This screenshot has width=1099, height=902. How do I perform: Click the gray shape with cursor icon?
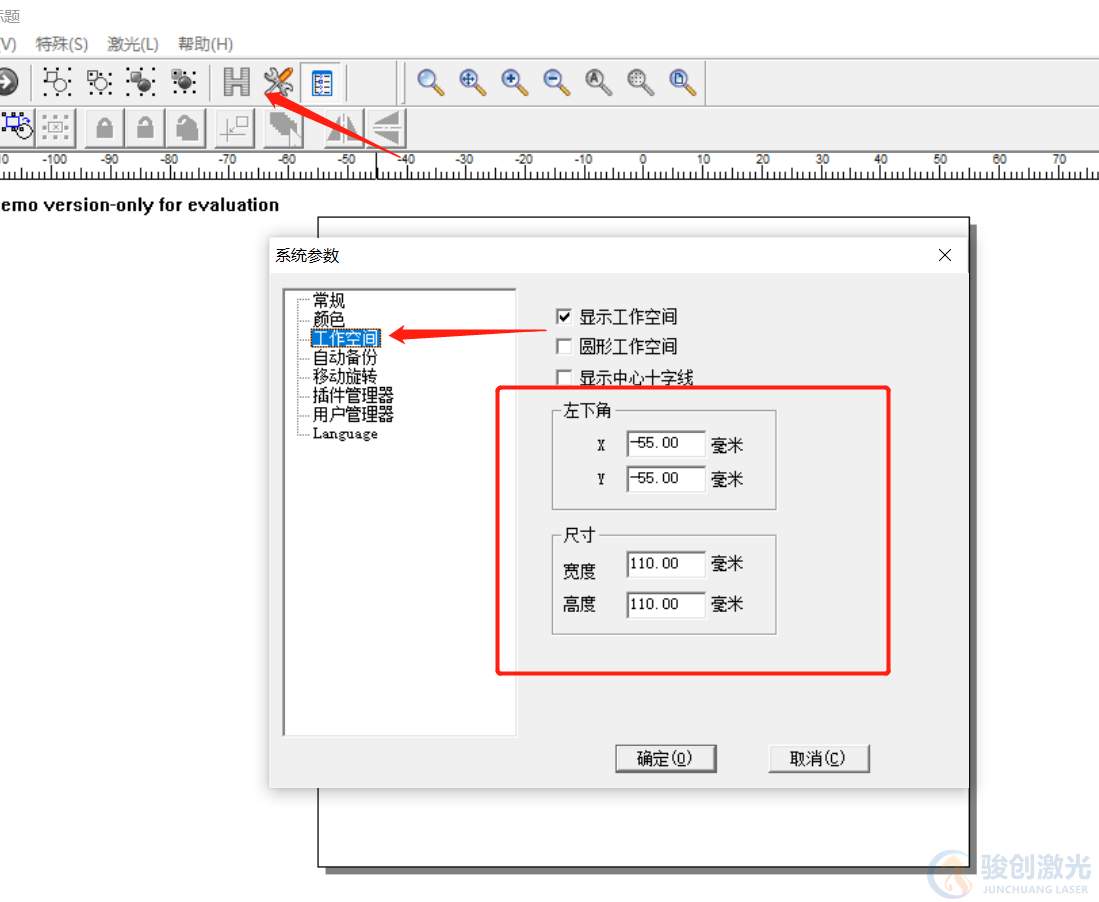283,128
